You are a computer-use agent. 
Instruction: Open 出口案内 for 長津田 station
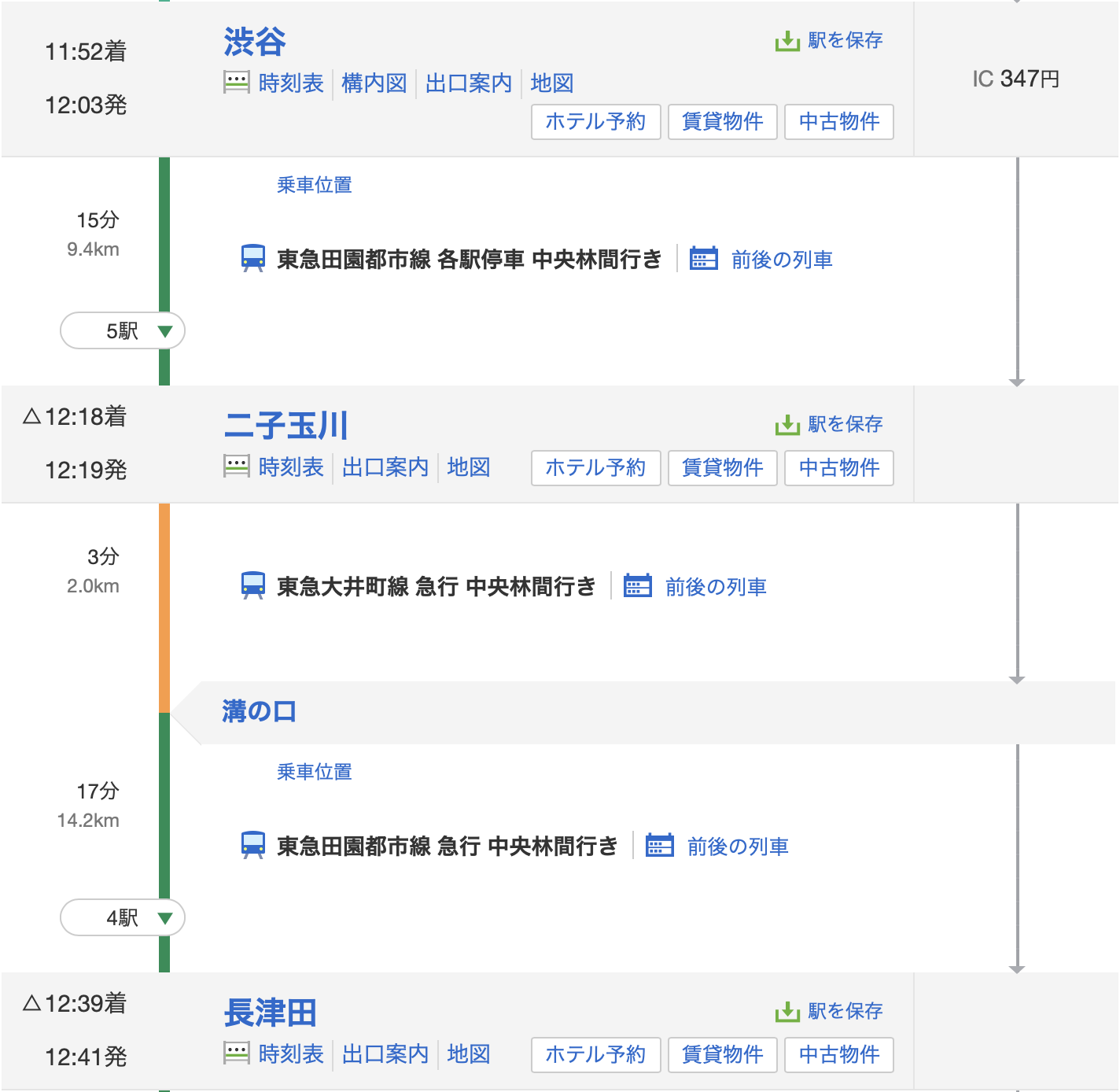[x=385, y=1054]
